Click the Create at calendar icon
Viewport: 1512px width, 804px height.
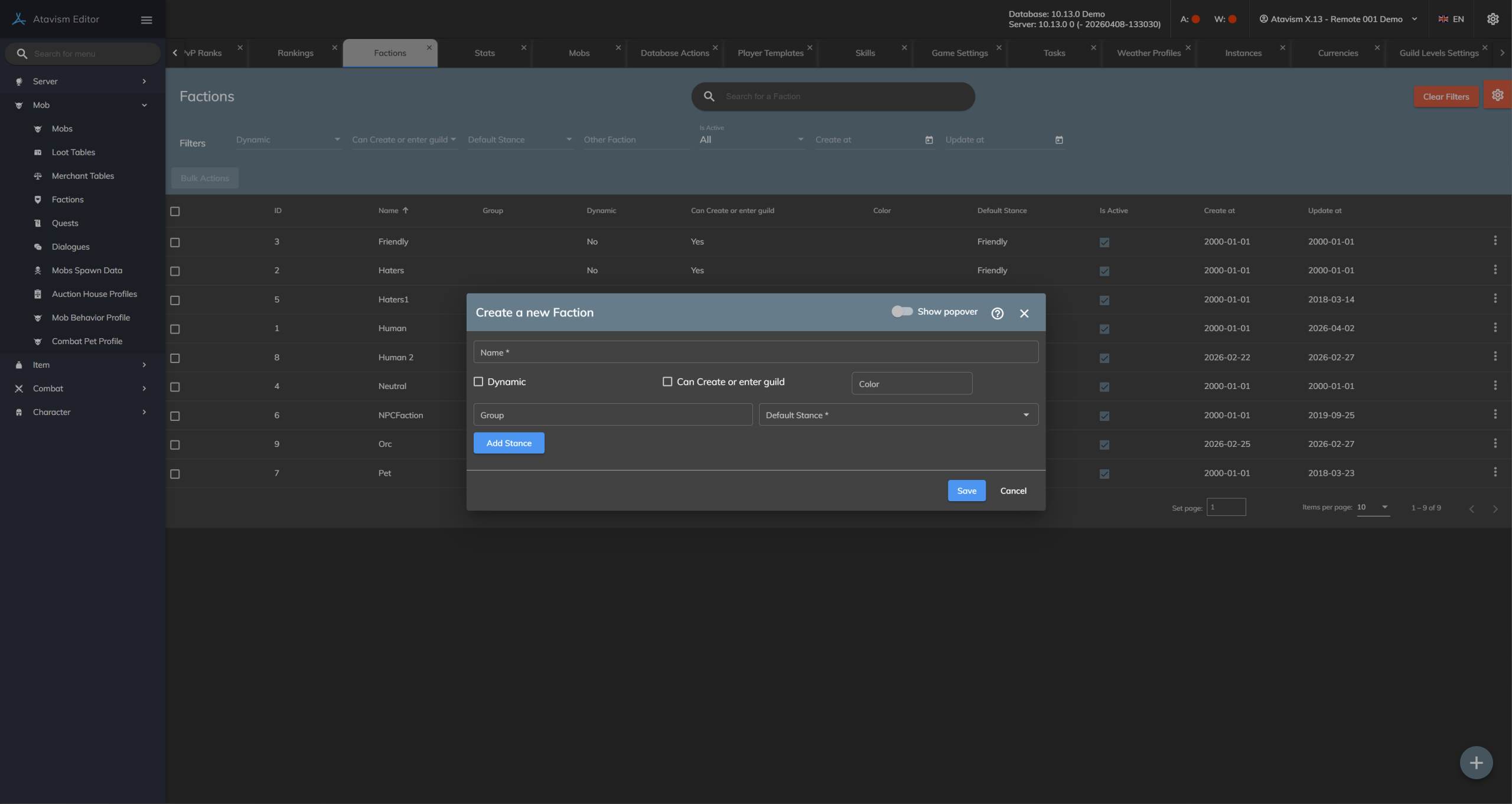tap(929, 140)
